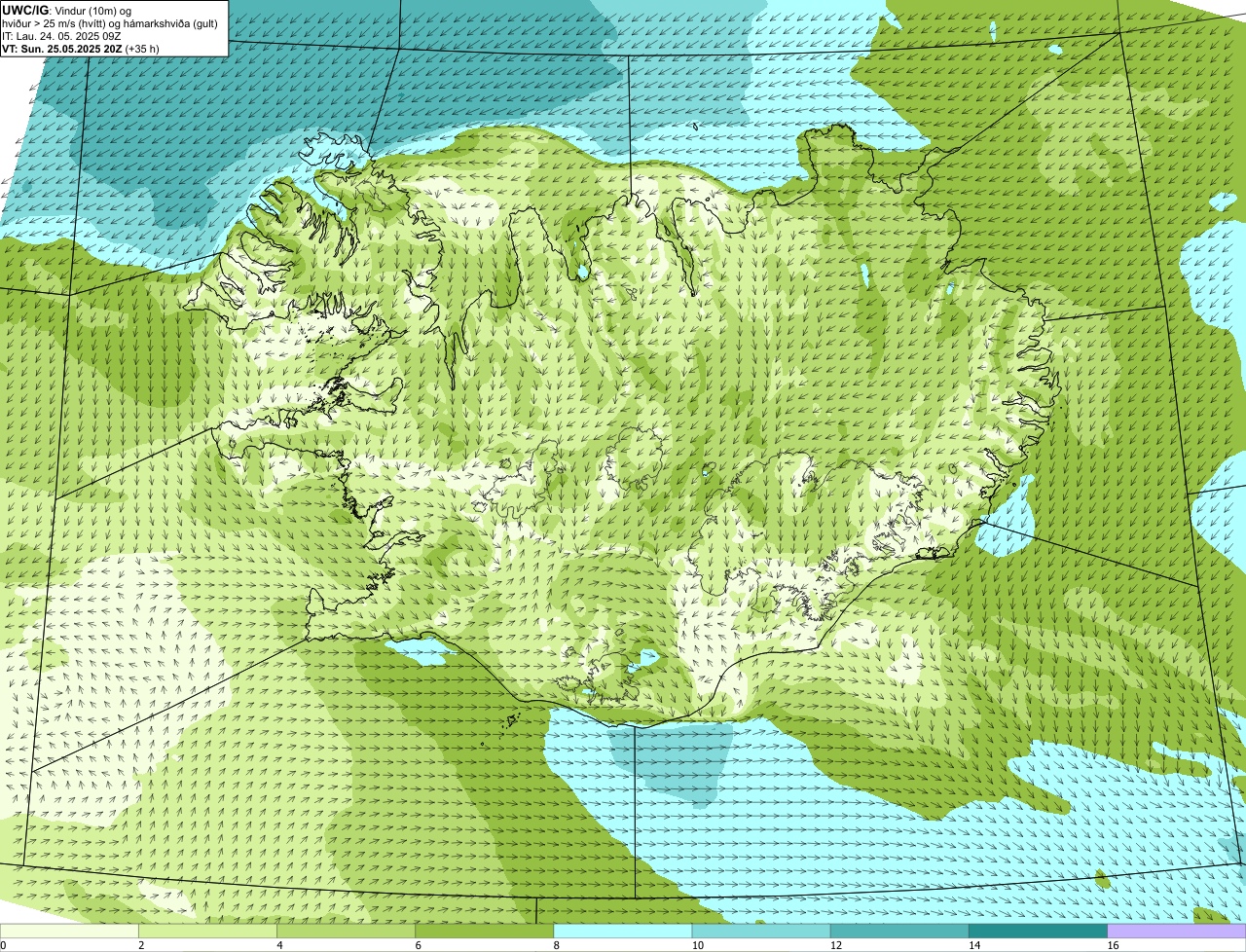Click the legend scale label "2"
Screen dimensions: 1246x952
141,945
